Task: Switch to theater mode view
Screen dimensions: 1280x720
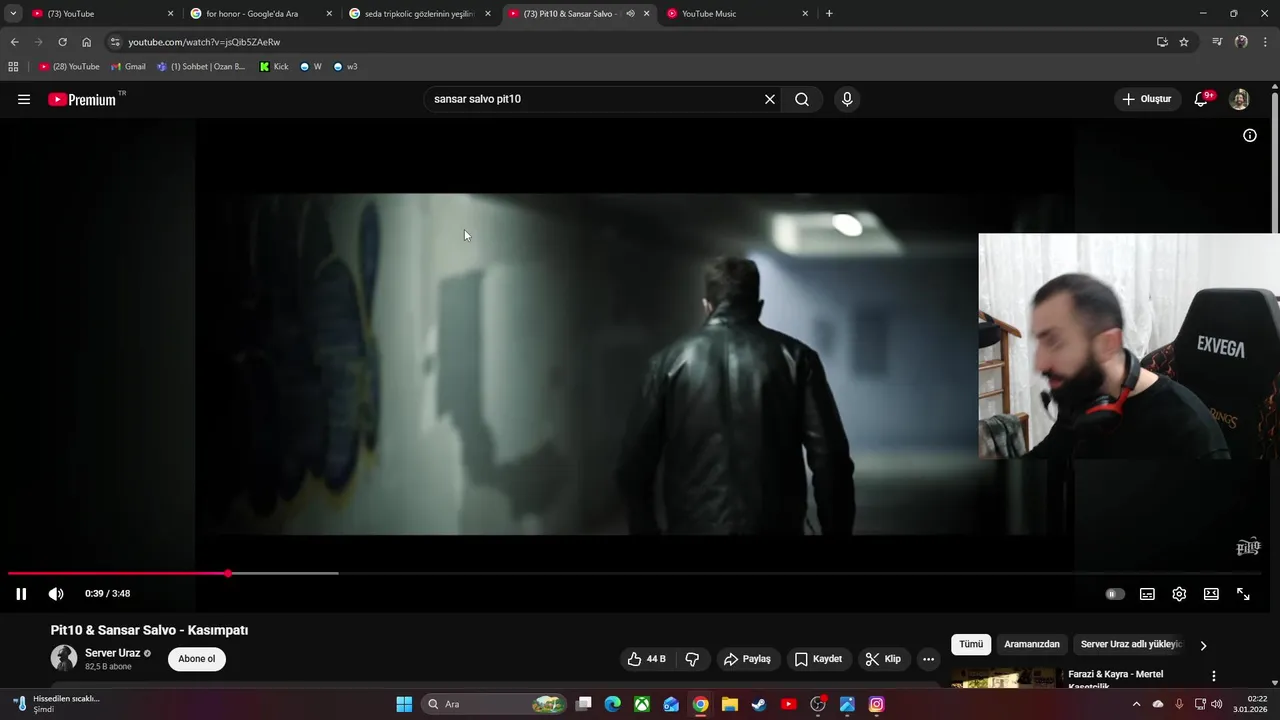Action: (1211, 594)
